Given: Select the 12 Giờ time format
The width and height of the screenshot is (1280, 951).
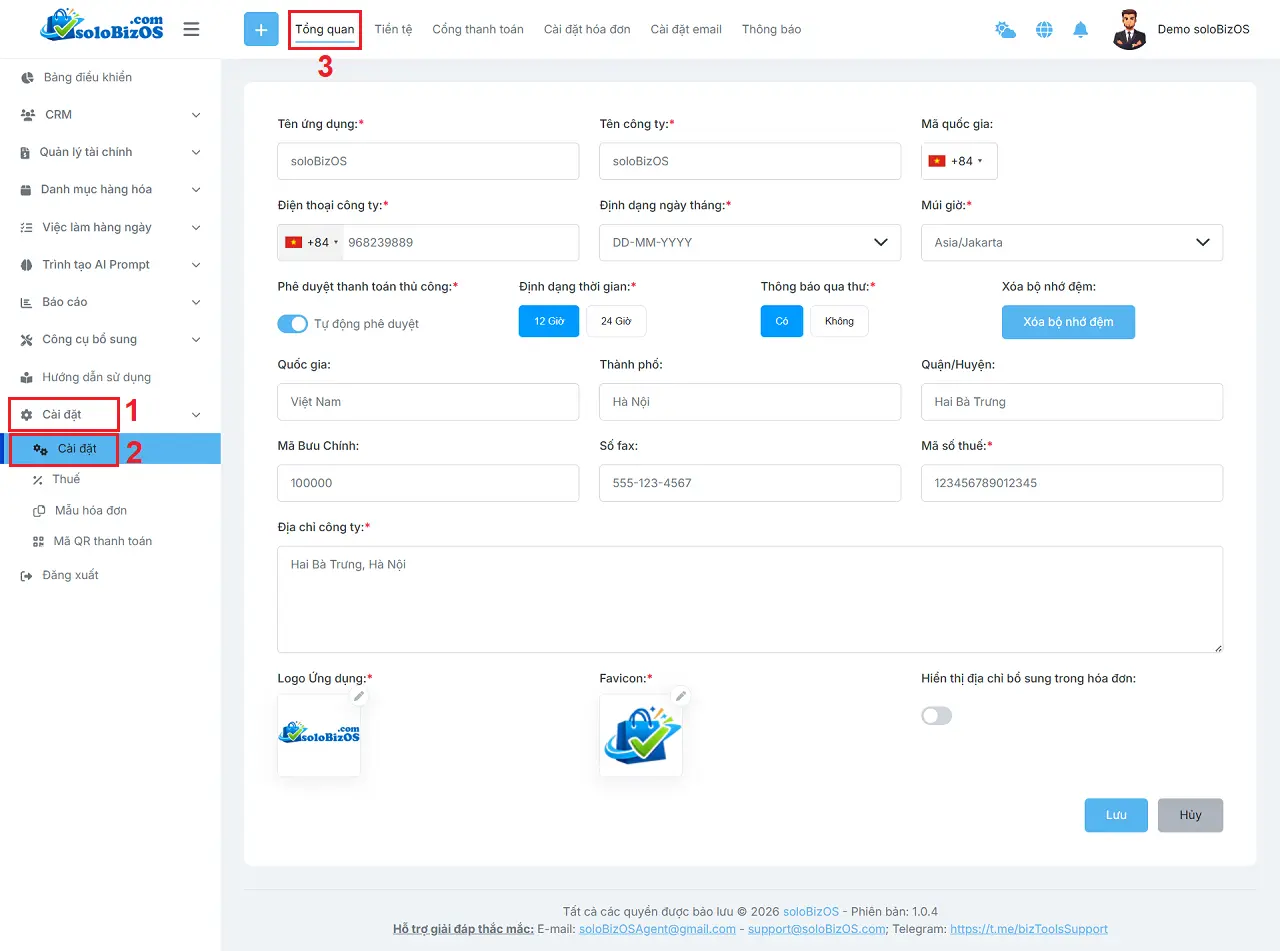Looking at the screenshot, I should coord(549,321).
